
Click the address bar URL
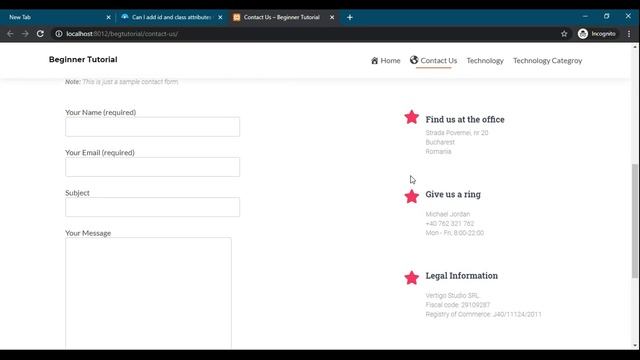tap(122, 34)
